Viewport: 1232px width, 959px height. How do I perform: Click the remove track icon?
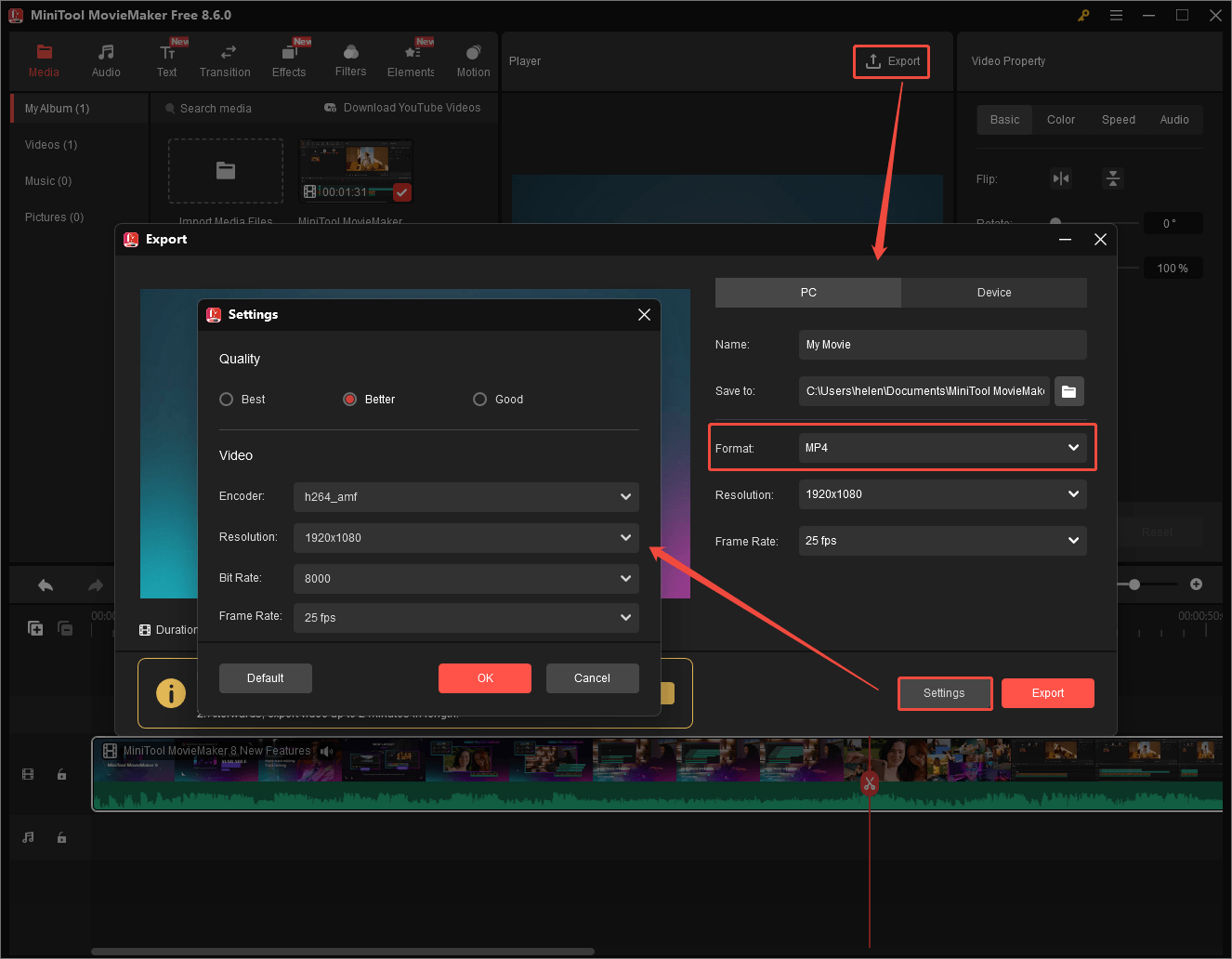(65, 628)
